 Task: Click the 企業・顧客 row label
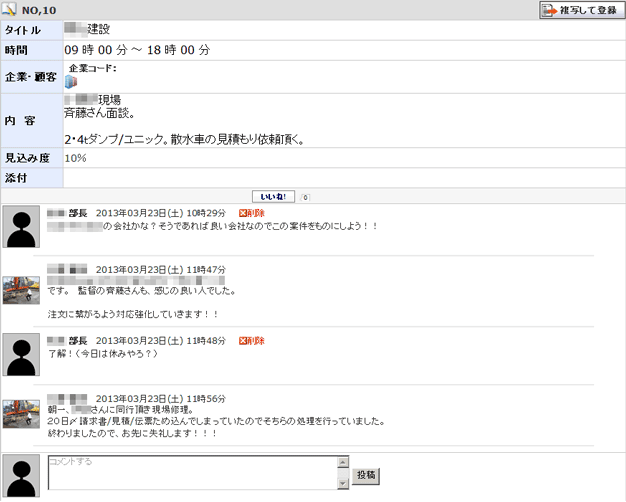tap(30, 77)
